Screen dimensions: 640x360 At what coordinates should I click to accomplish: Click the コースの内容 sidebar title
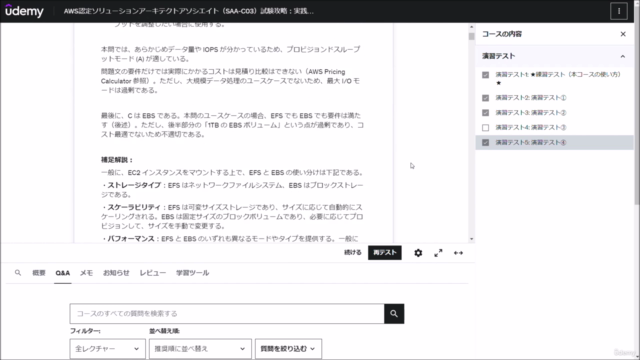pos(502,34)
